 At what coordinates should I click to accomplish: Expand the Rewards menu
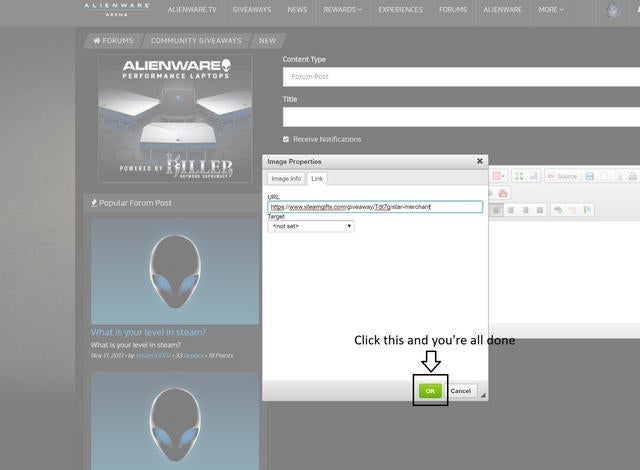click(x=342, y=10)
